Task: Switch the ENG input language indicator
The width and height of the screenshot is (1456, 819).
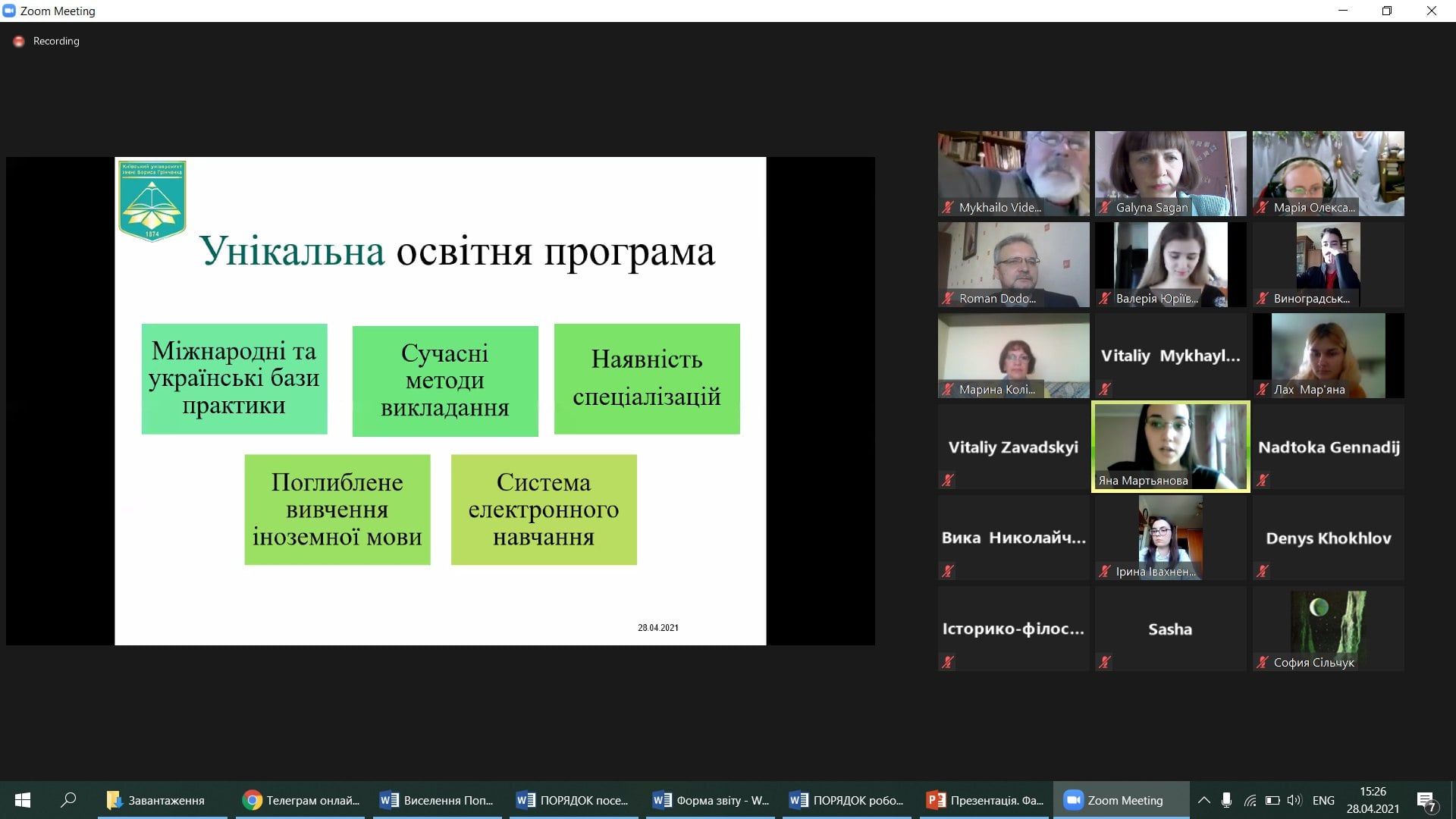Action: pyautogui.click(x=1323, y=800)
